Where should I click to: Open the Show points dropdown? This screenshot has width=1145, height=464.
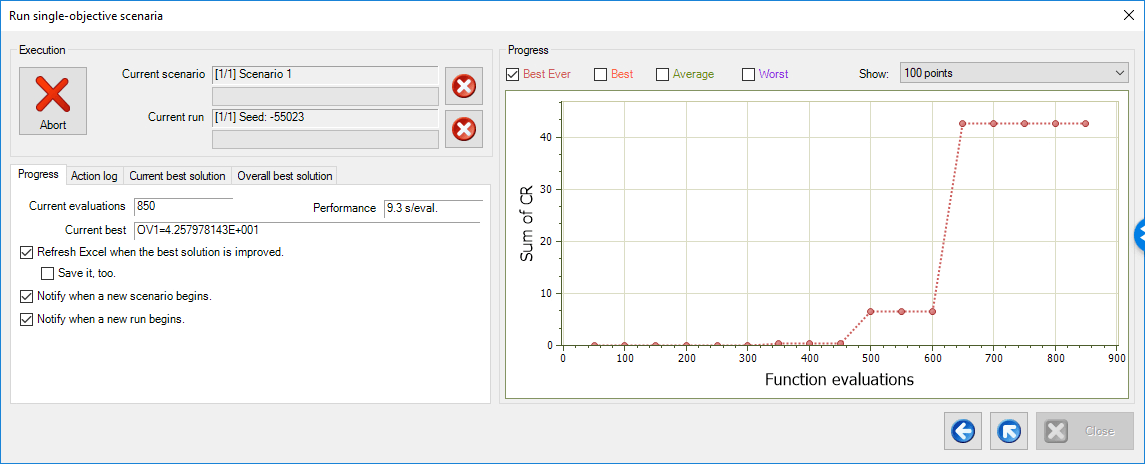(x=1012, y=73)
